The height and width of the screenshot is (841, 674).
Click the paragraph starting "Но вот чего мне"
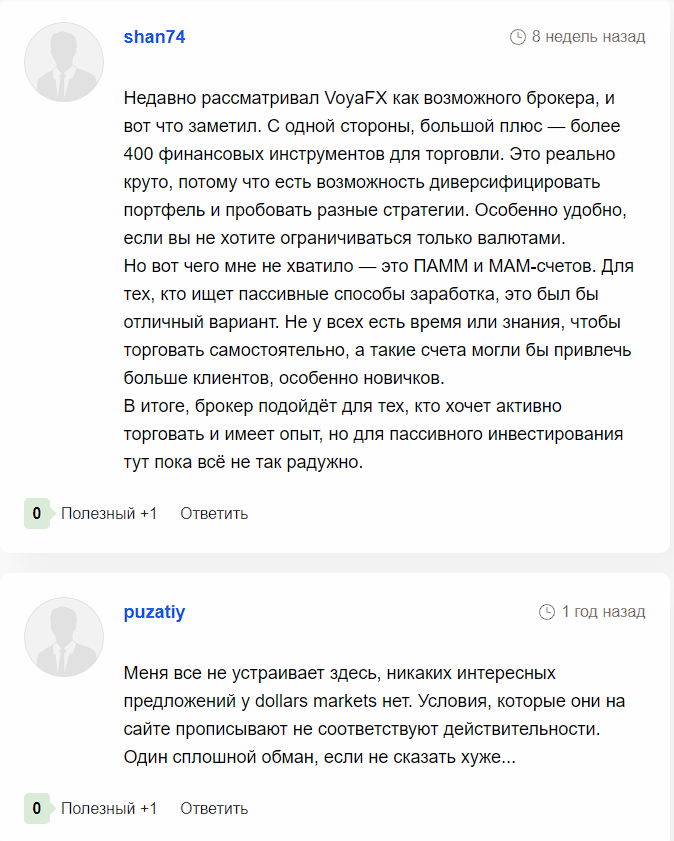click(379, 322)
